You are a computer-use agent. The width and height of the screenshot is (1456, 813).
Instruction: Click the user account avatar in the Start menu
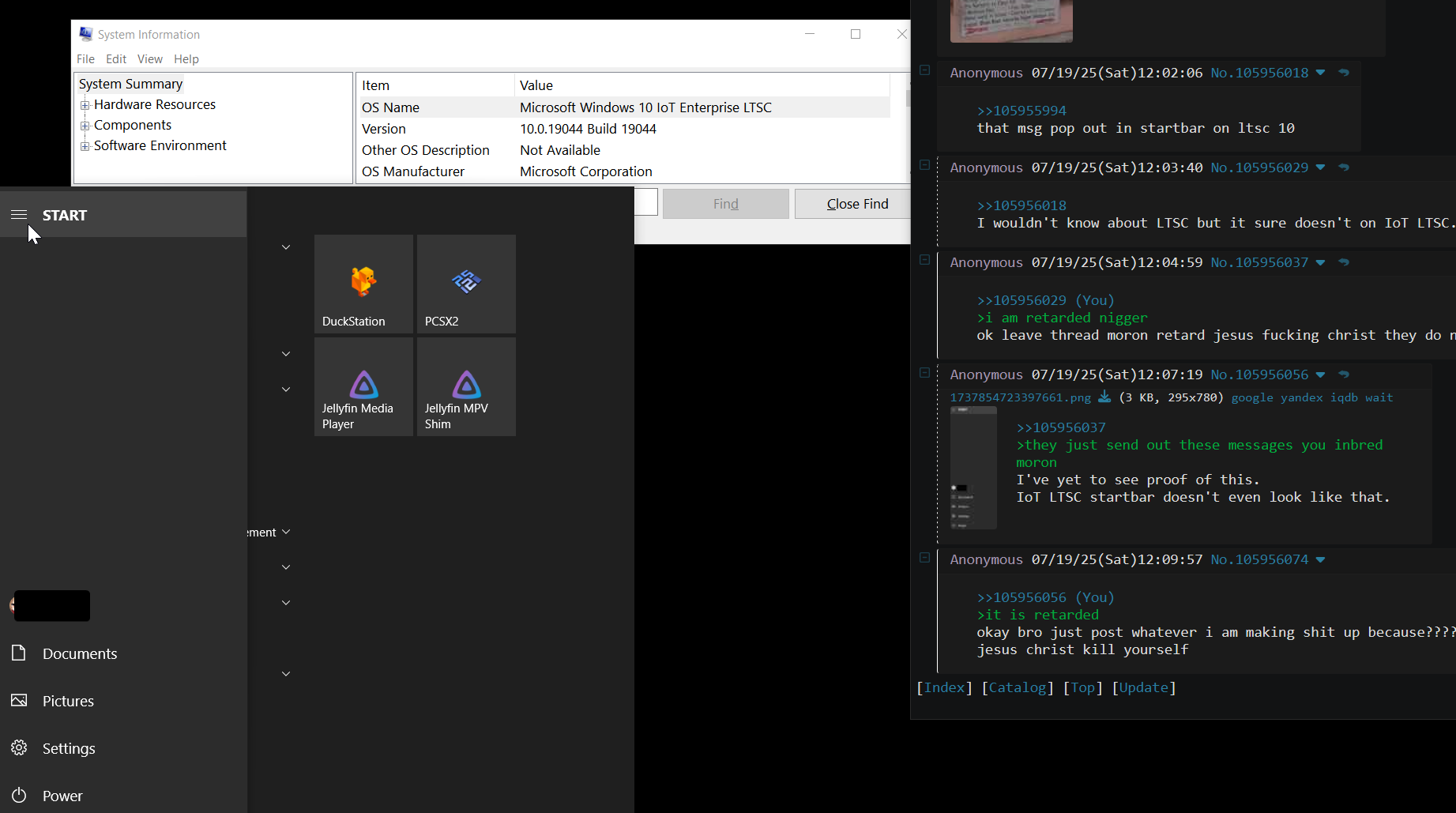click(13, 606)
